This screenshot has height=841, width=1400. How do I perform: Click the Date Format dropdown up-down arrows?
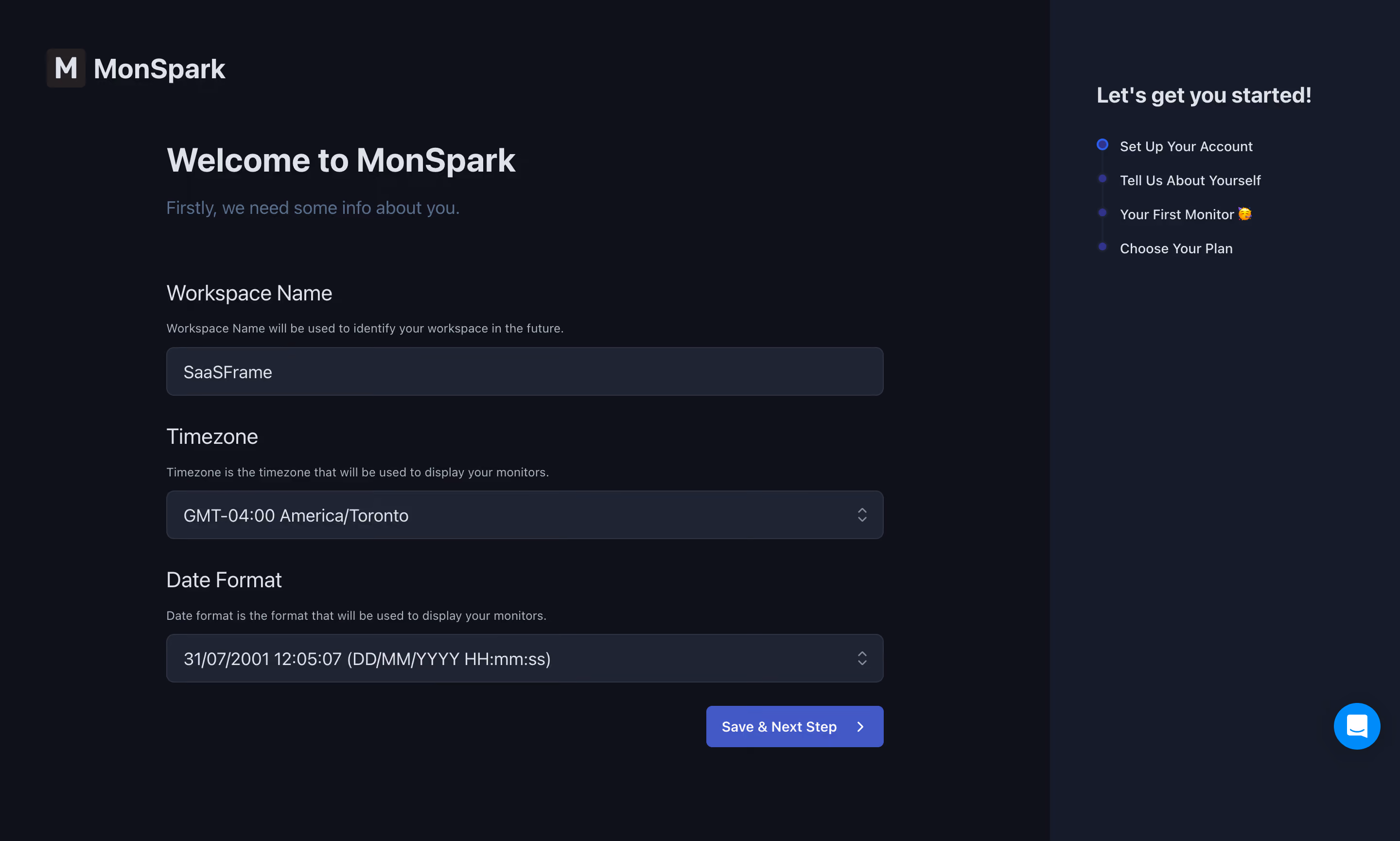click(x=862, y=658)
